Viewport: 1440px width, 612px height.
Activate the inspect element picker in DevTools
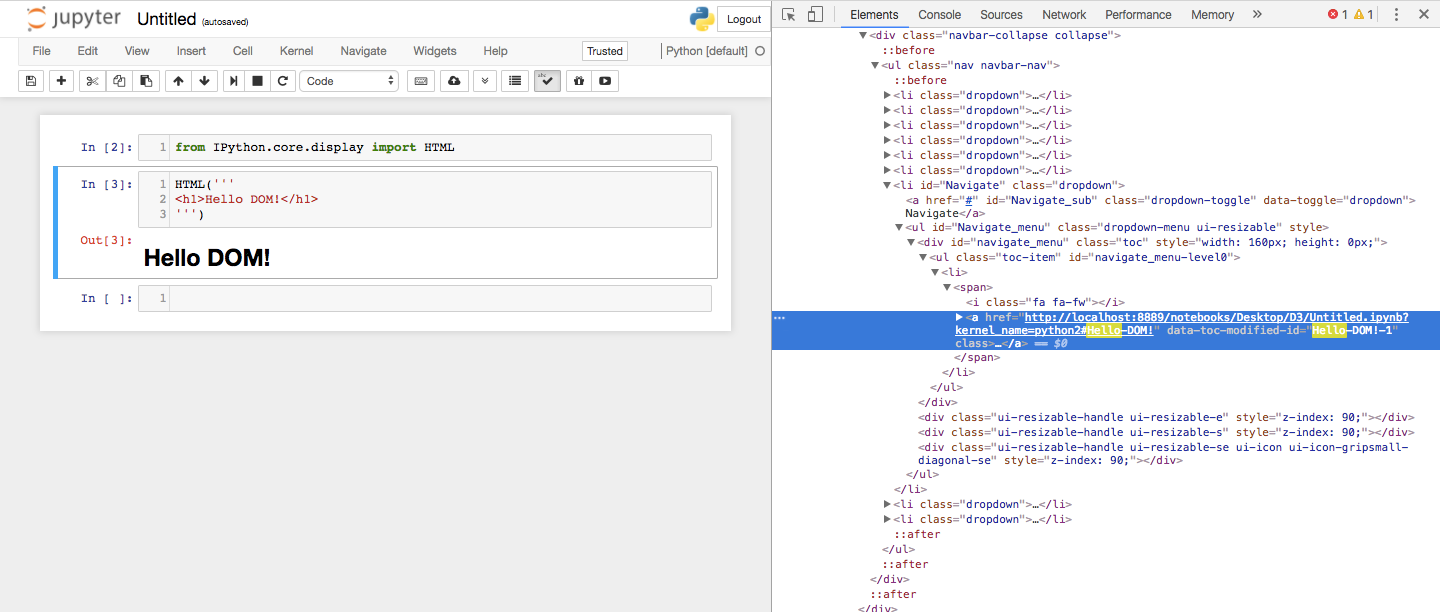787,16
